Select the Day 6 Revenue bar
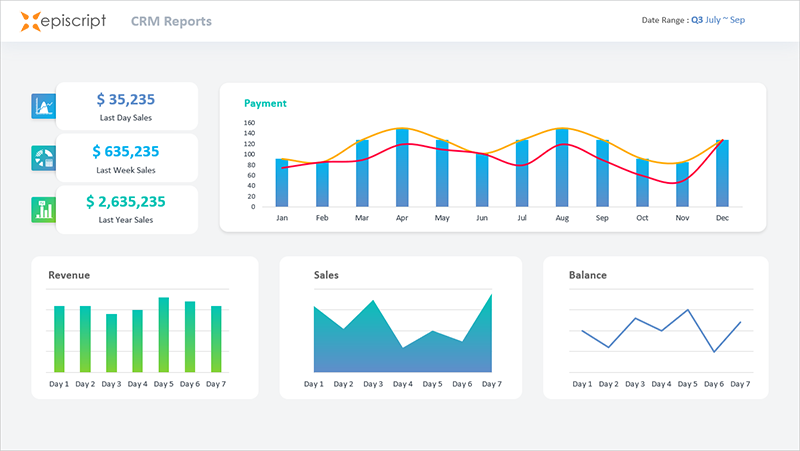The width and height of the screenshot is (800, 451). [190, 337]
